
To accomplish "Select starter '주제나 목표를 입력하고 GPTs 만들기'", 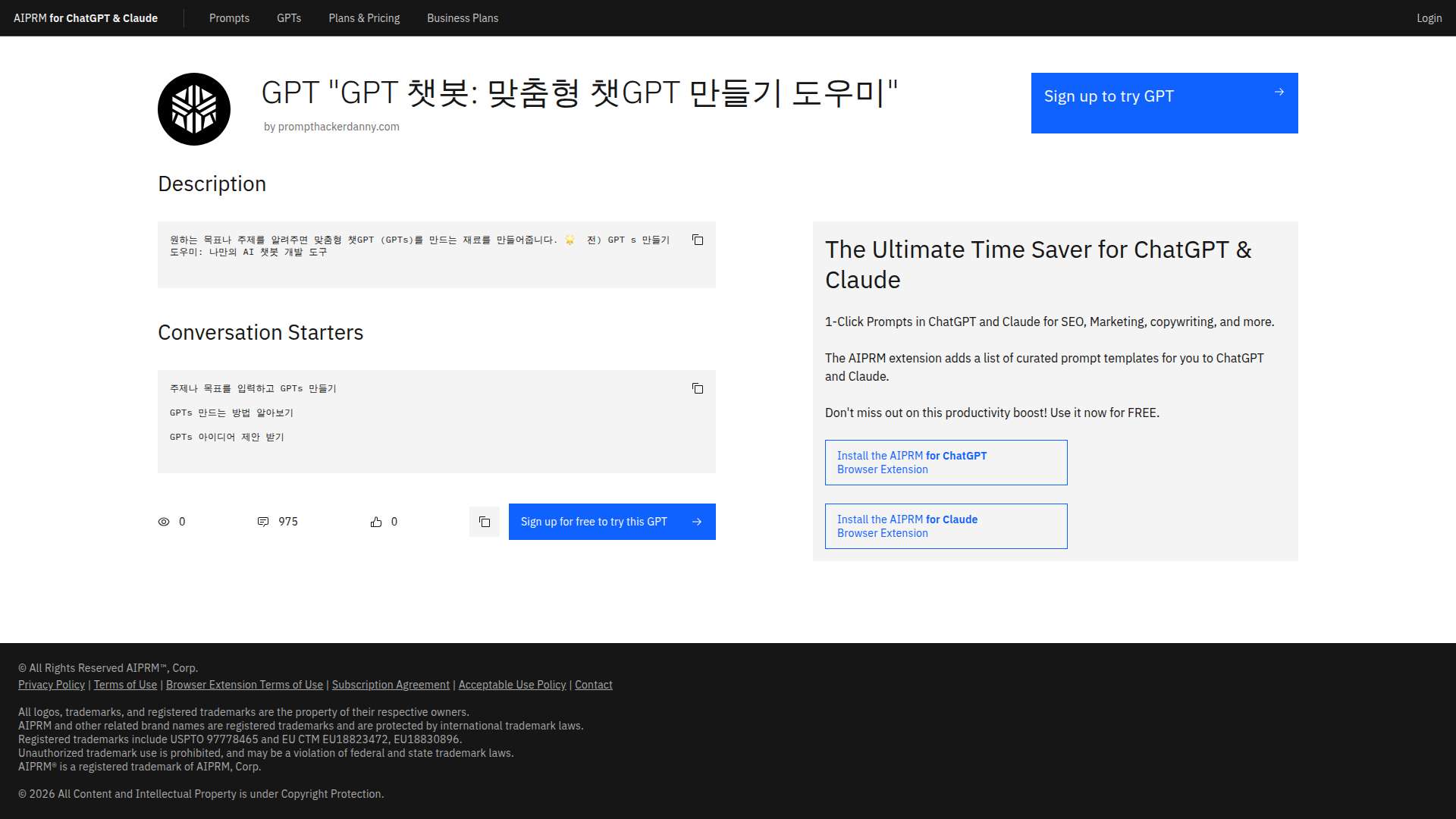I will point(253,388).
